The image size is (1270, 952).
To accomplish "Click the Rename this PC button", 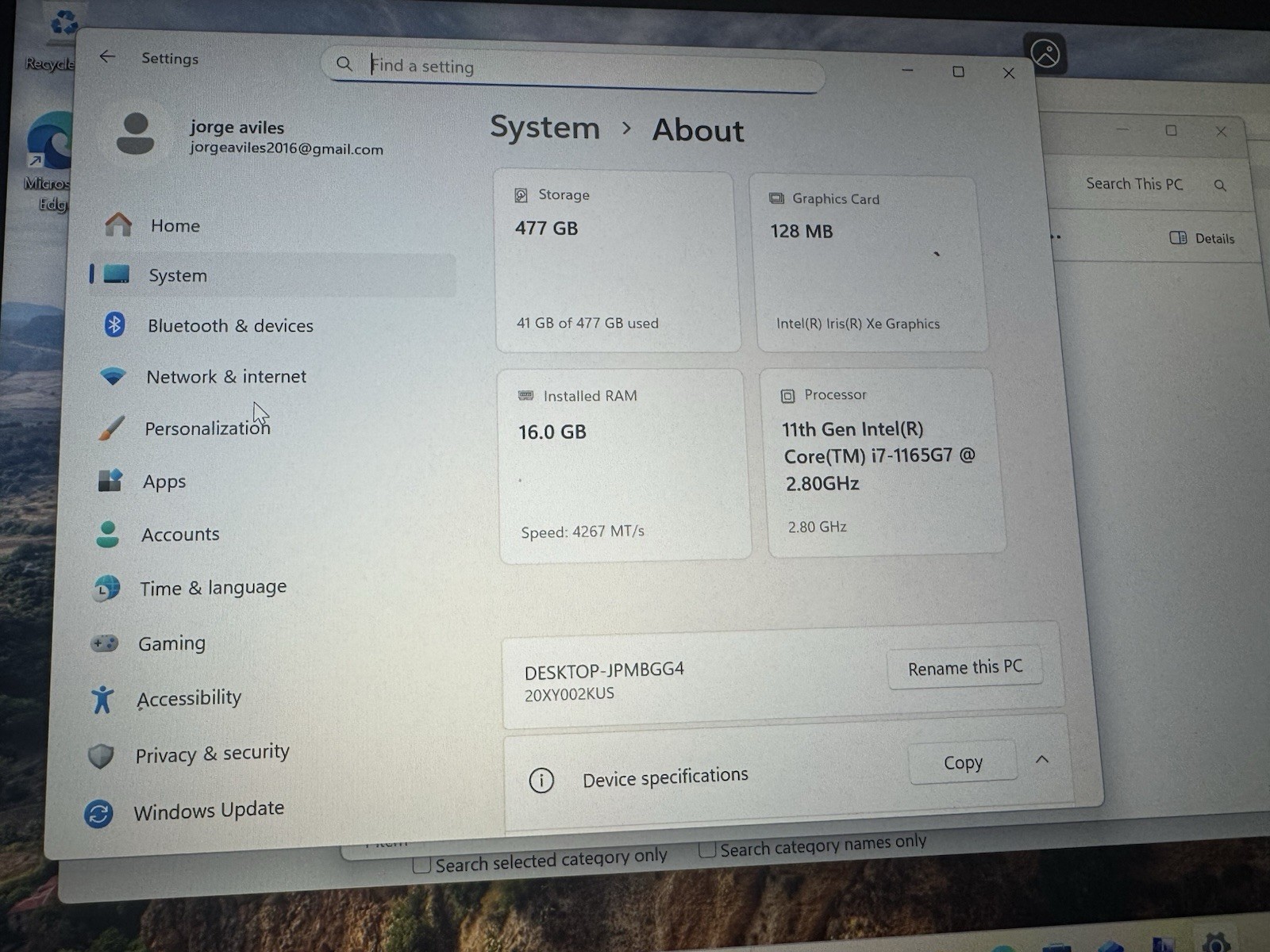I will point(965,668).
